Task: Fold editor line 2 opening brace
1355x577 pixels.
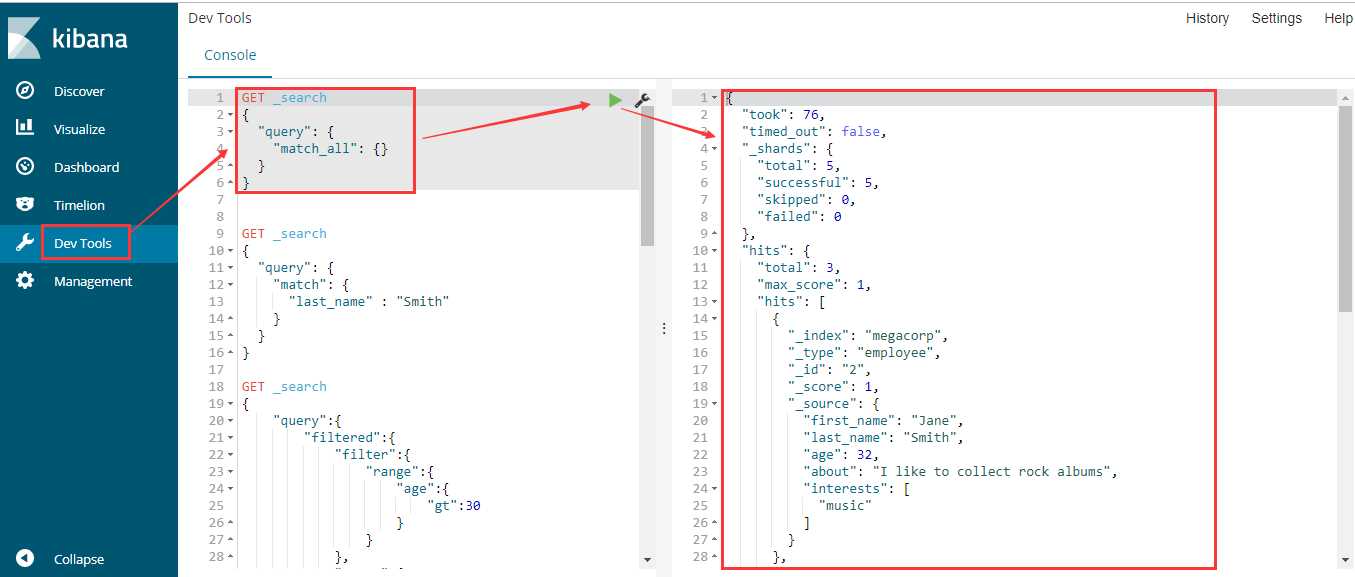Action: tap(231, 115)
